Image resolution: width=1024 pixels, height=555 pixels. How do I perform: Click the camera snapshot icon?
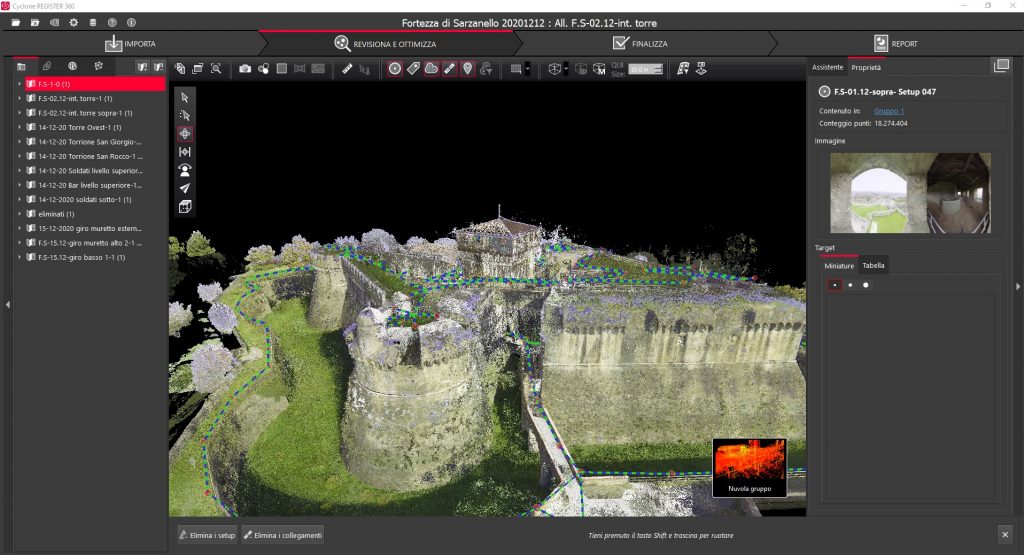click(245, 69)
